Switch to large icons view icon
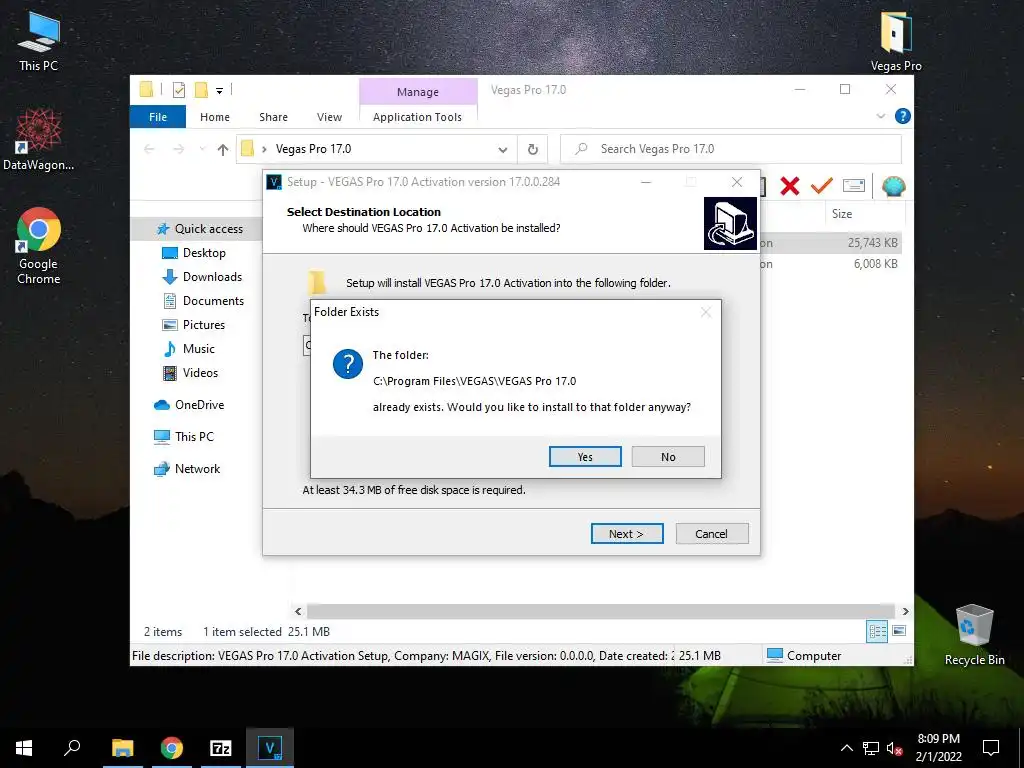Image resolution: width=1024 pixels, height=768 pixels. pyautogui.click(x=899, y=632)
